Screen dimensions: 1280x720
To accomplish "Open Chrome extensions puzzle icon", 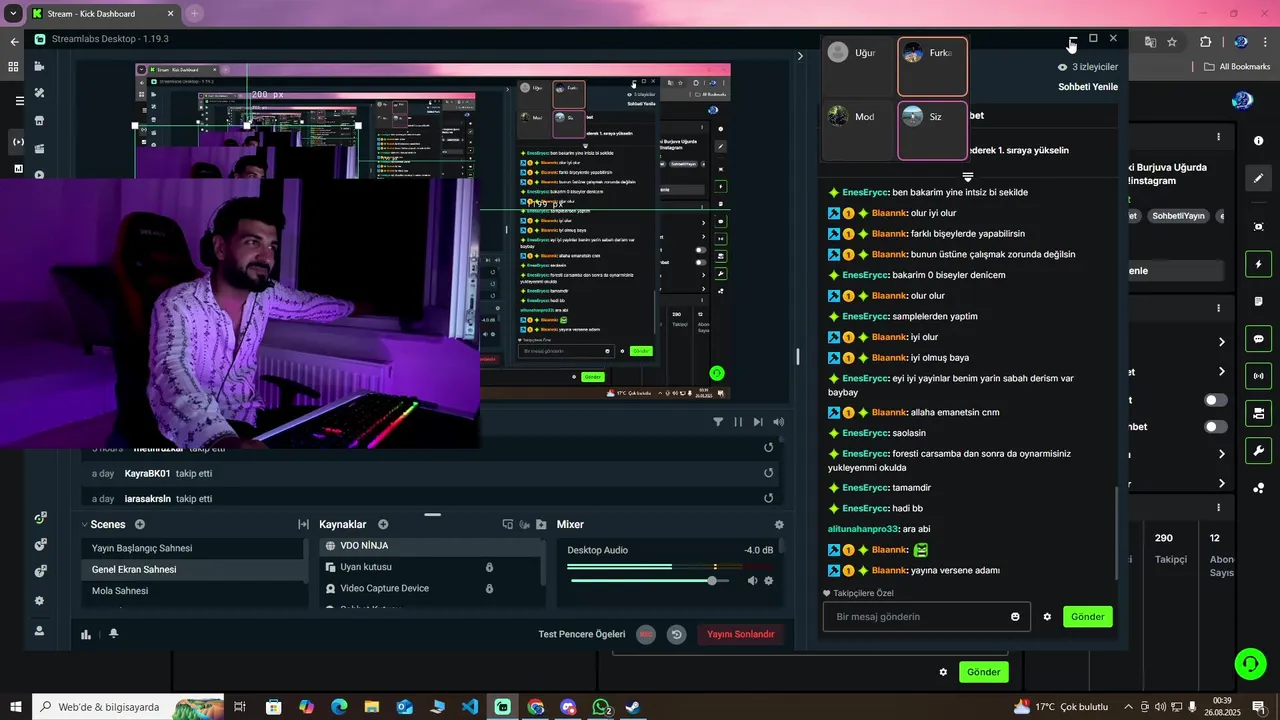I will point(1205,42).
